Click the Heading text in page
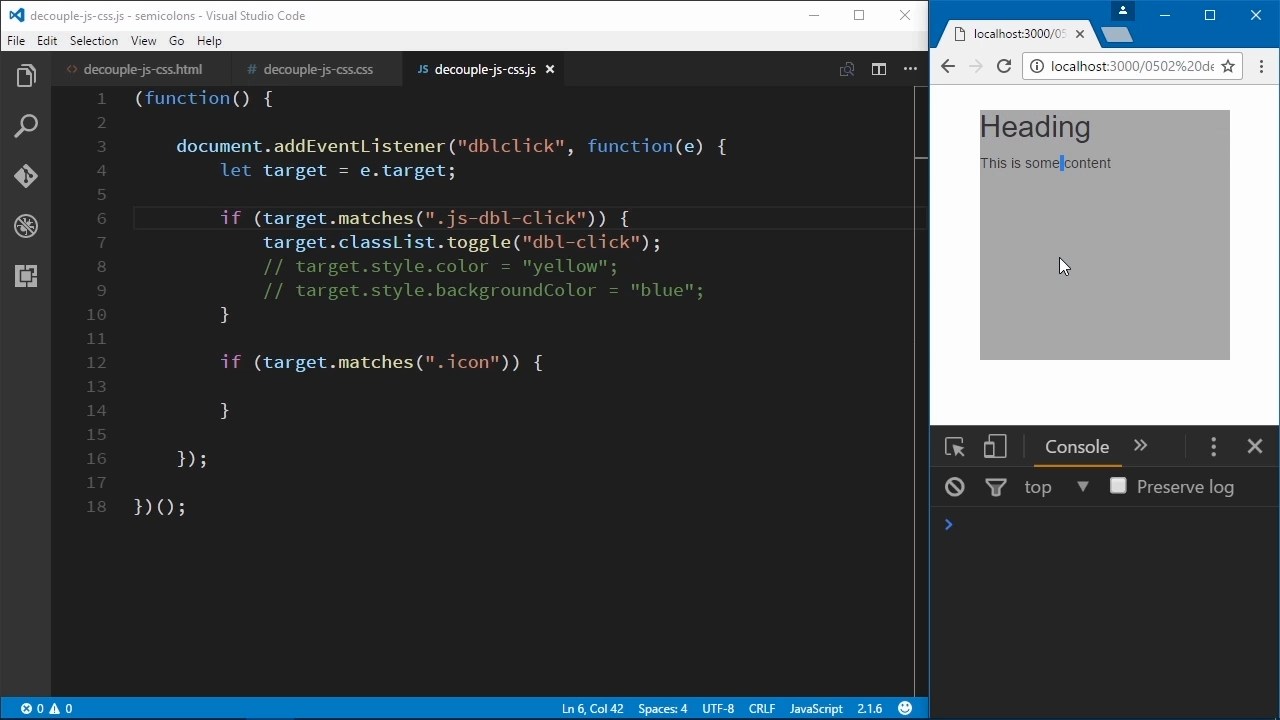Image resolution: width=1280 pixels, height=720 pixels. click(1035, 127)
